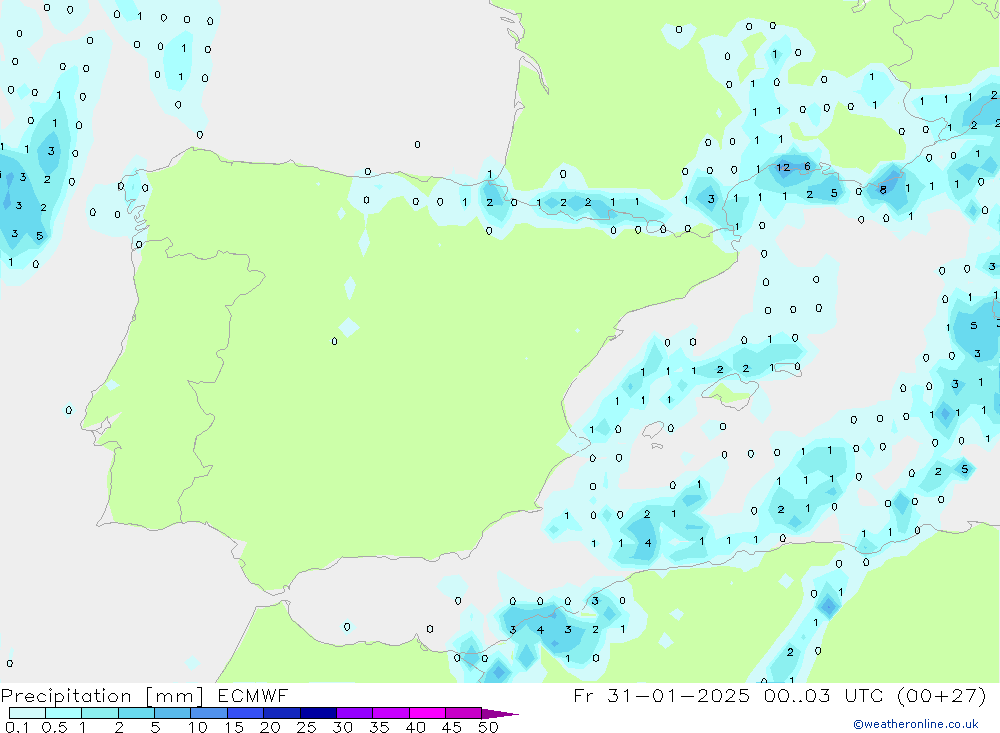Click the '12' precipitation value on the map
Viewport: 1000px width, 733px height.
pos(783,168)
